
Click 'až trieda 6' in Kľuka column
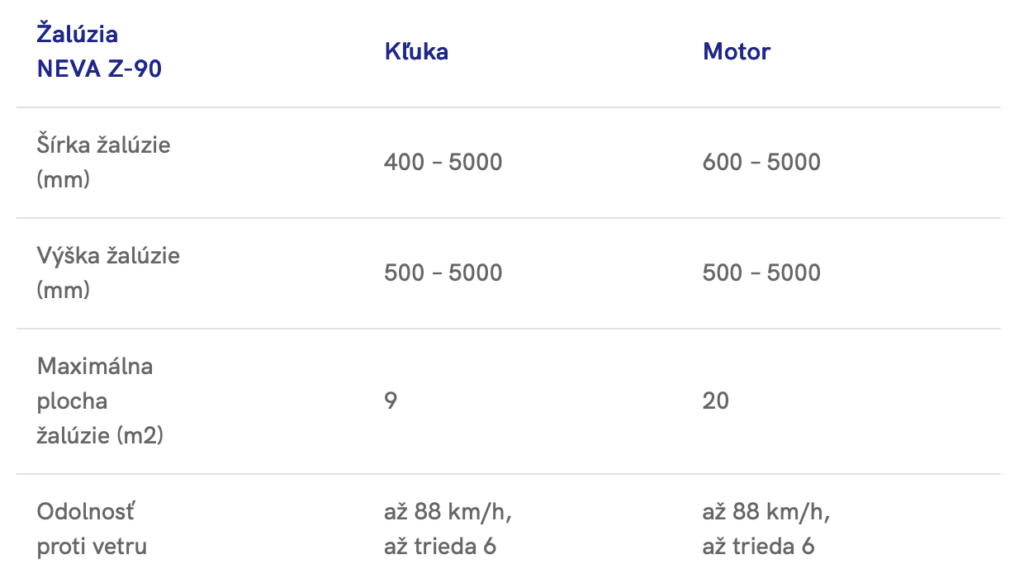click(x=440, y=547)
